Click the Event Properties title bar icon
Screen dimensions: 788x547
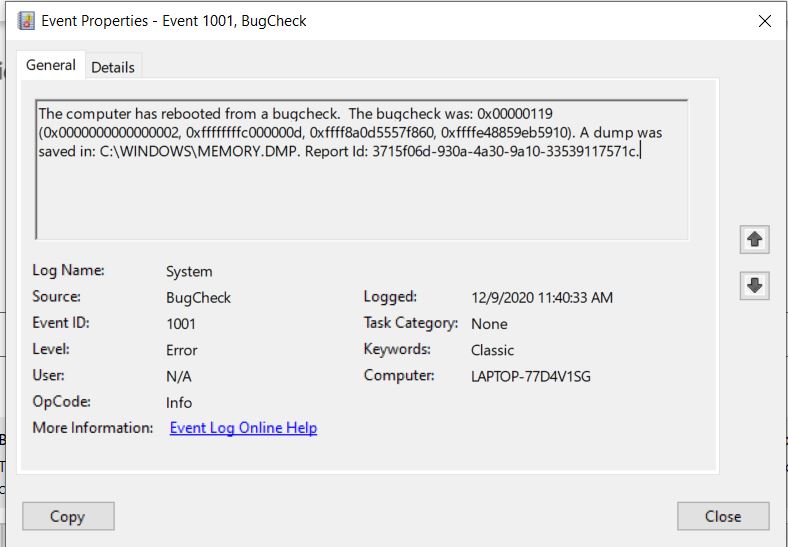coord(26,21)
